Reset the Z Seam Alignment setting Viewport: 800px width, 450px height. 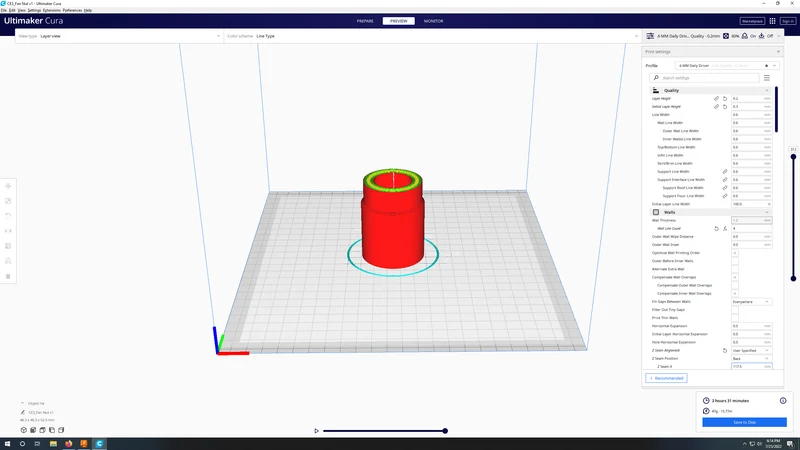[724, 351]
